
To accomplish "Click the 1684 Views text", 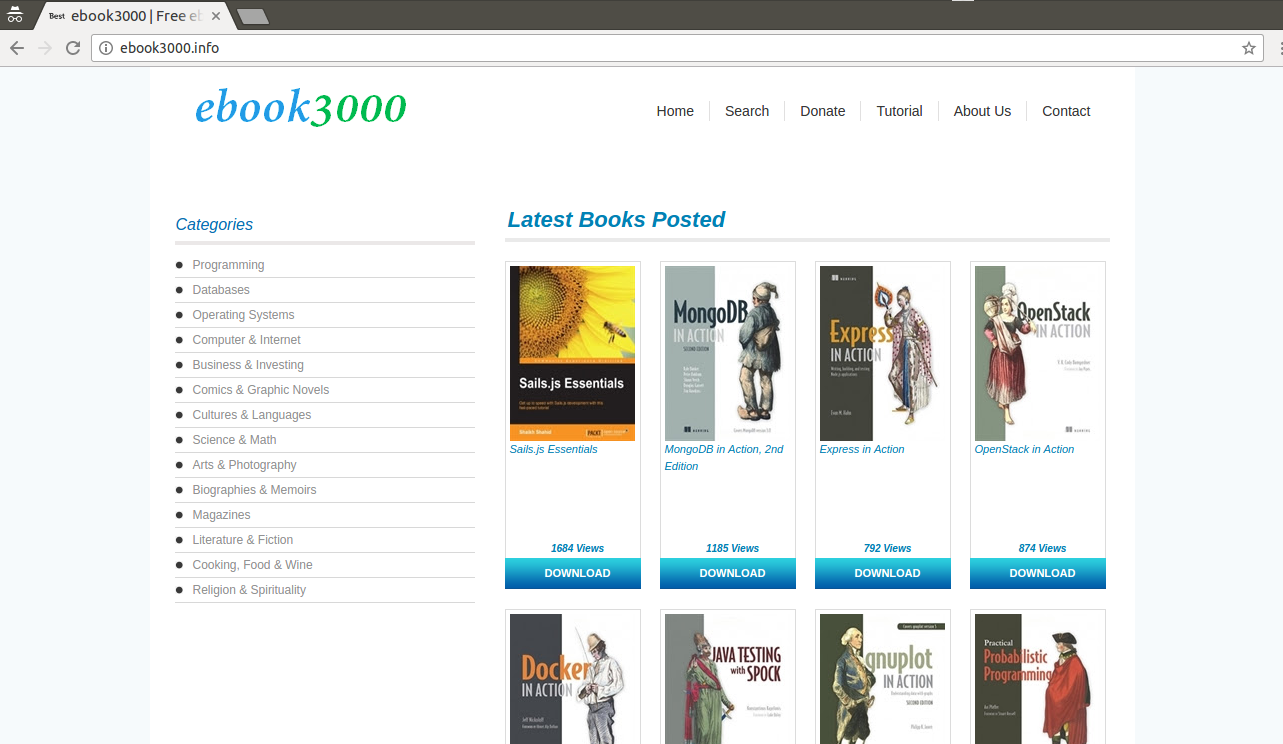I will tap(577, 548).
